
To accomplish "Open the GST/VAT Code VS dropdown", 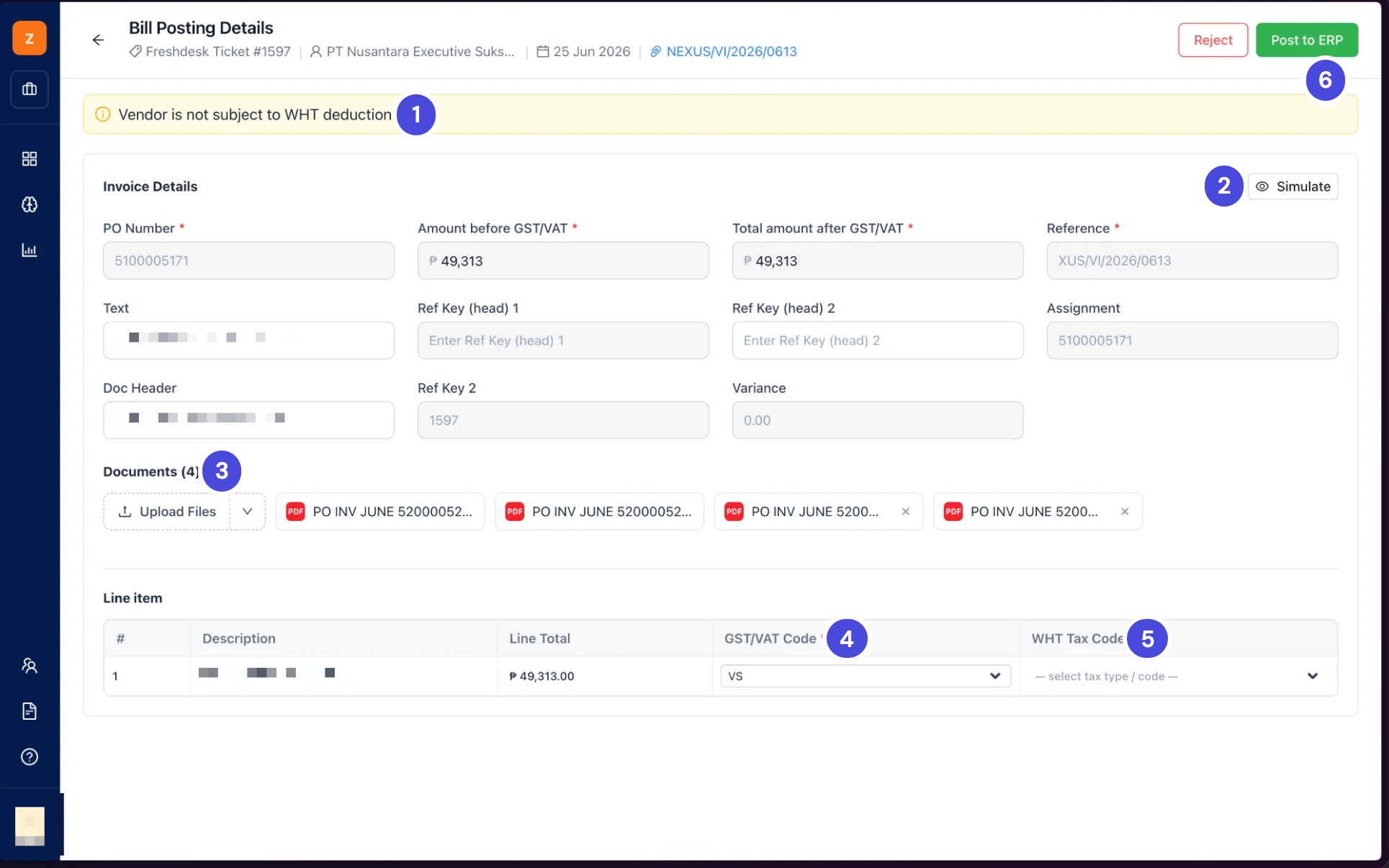I will pos(866,676).
